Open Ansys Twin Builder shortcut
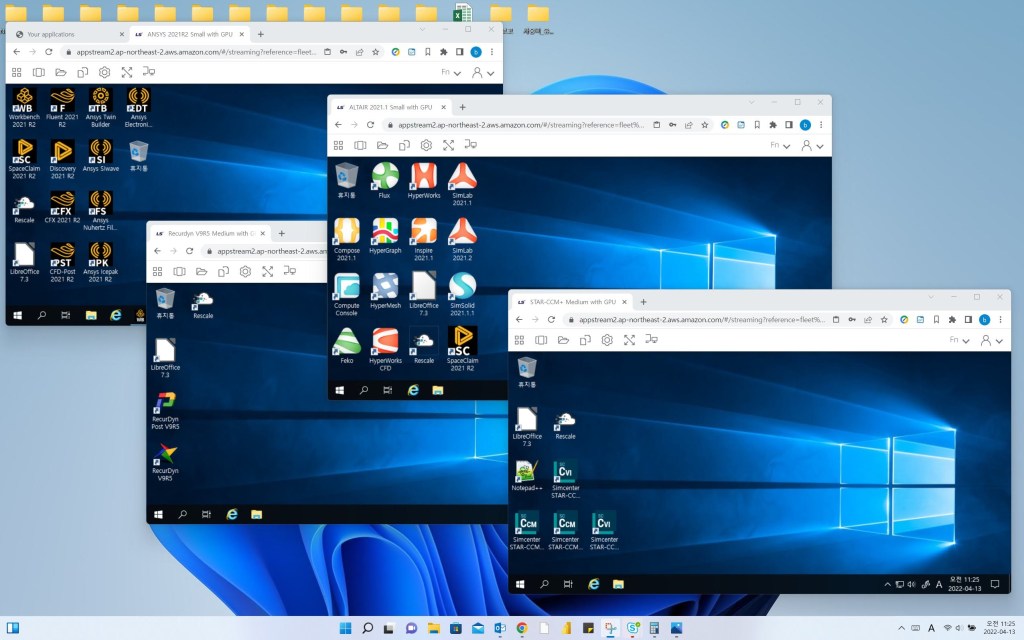The height and width of the screenshot is (640, 1024). point(100,101)
